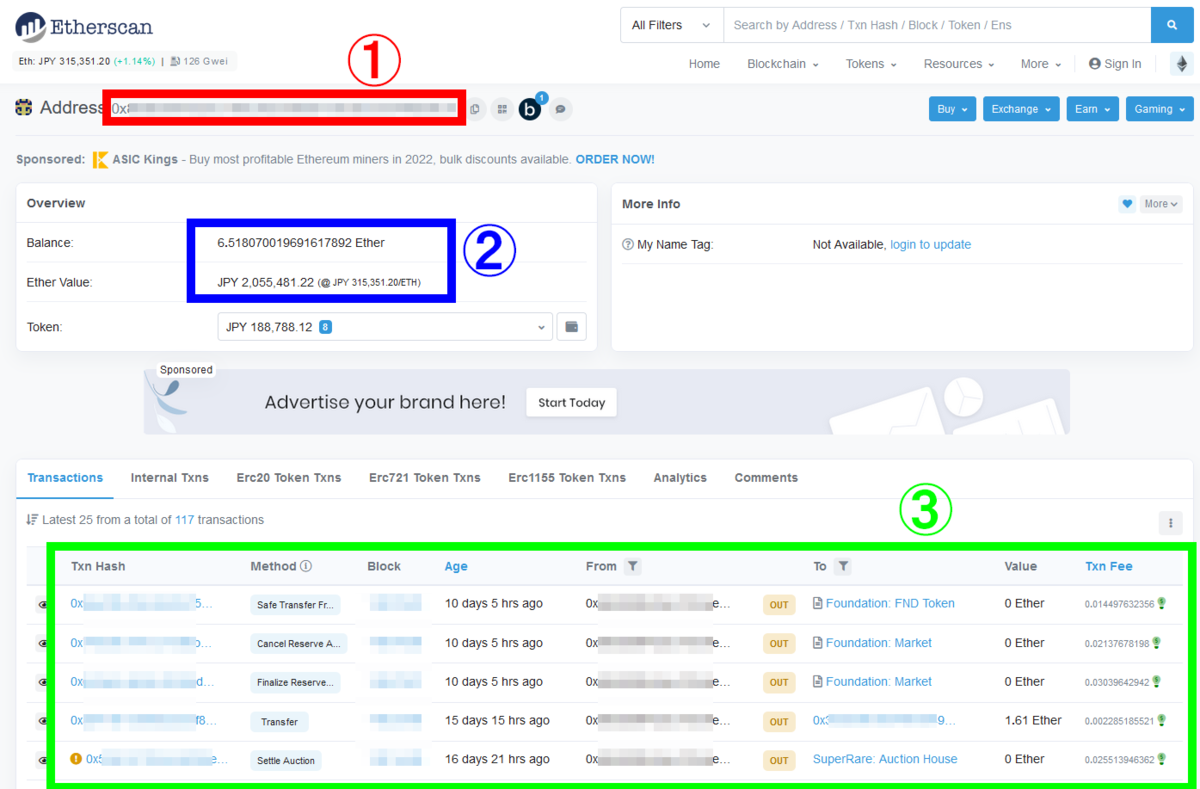Open the Buy dropdown button
The height and width of the screenshot is (789, 1200).
point(953,109)
